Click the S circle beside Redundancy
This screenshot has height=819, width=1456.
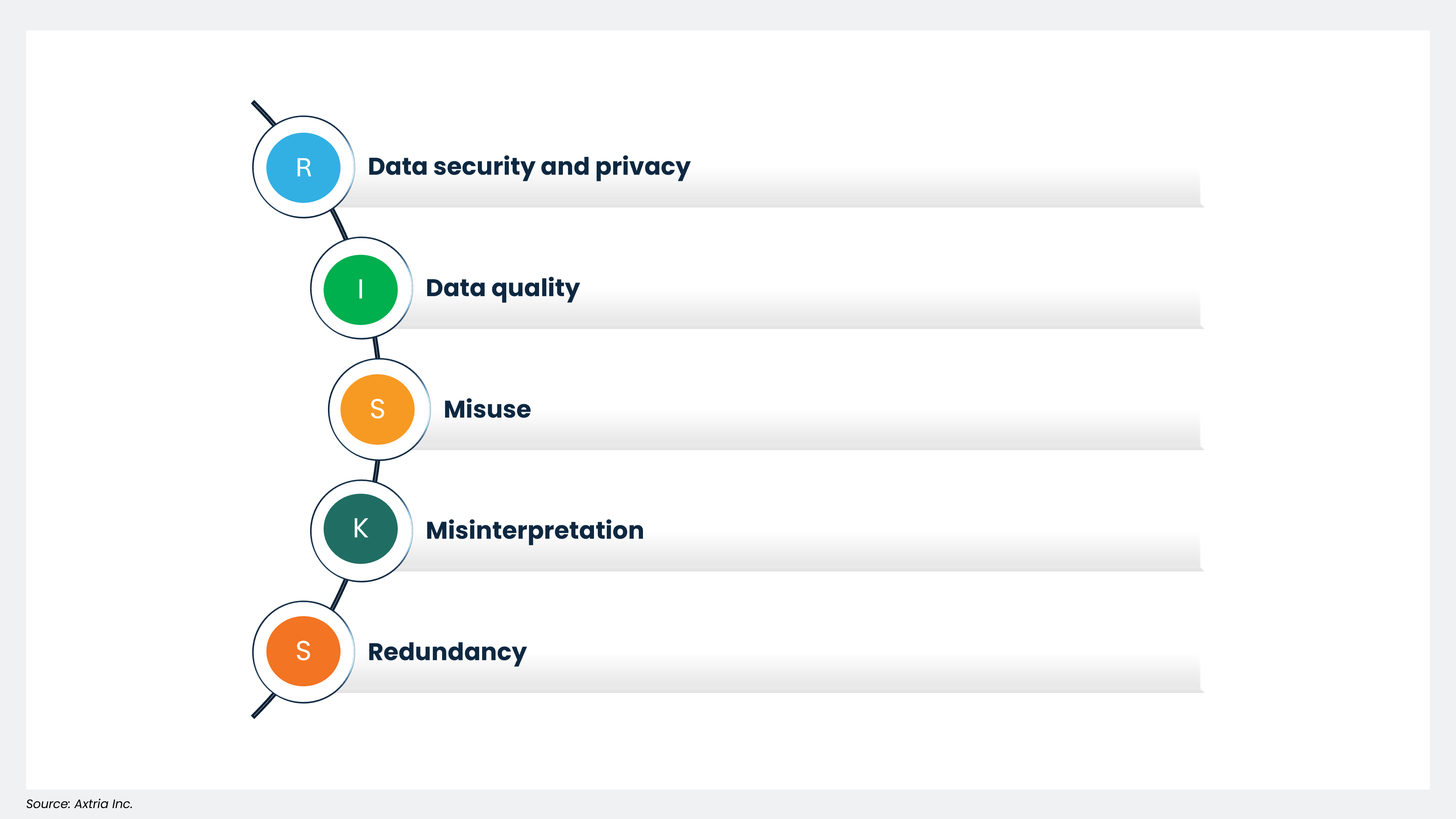click(303, 651)
